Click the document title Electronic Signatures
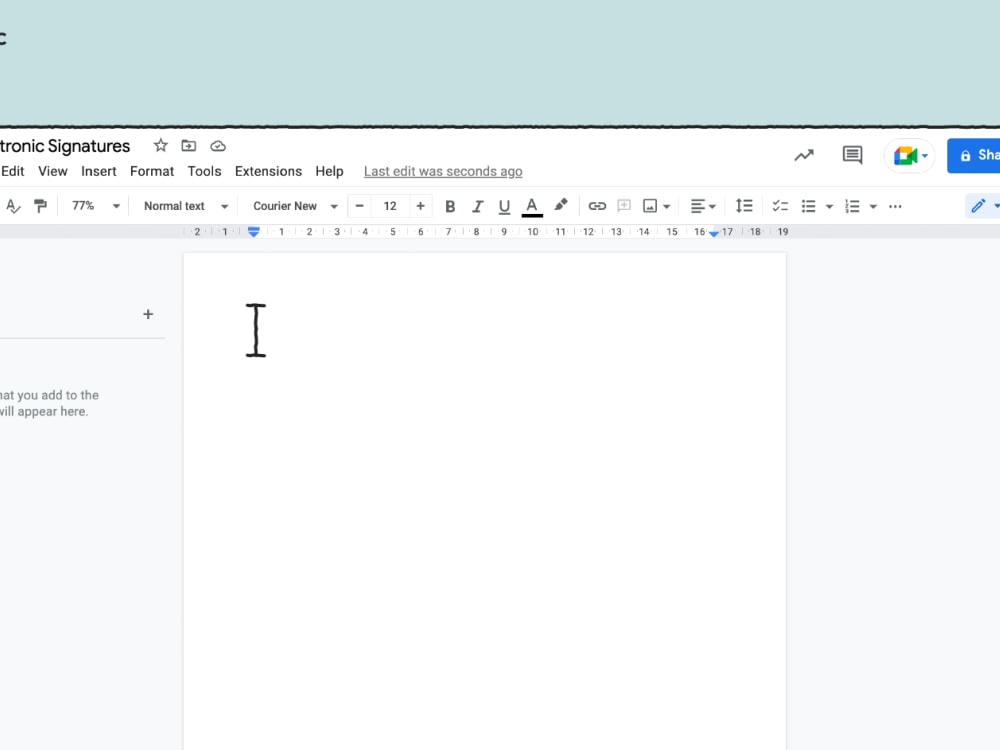This screenshot has height=750, width=1000. (65, 146)
